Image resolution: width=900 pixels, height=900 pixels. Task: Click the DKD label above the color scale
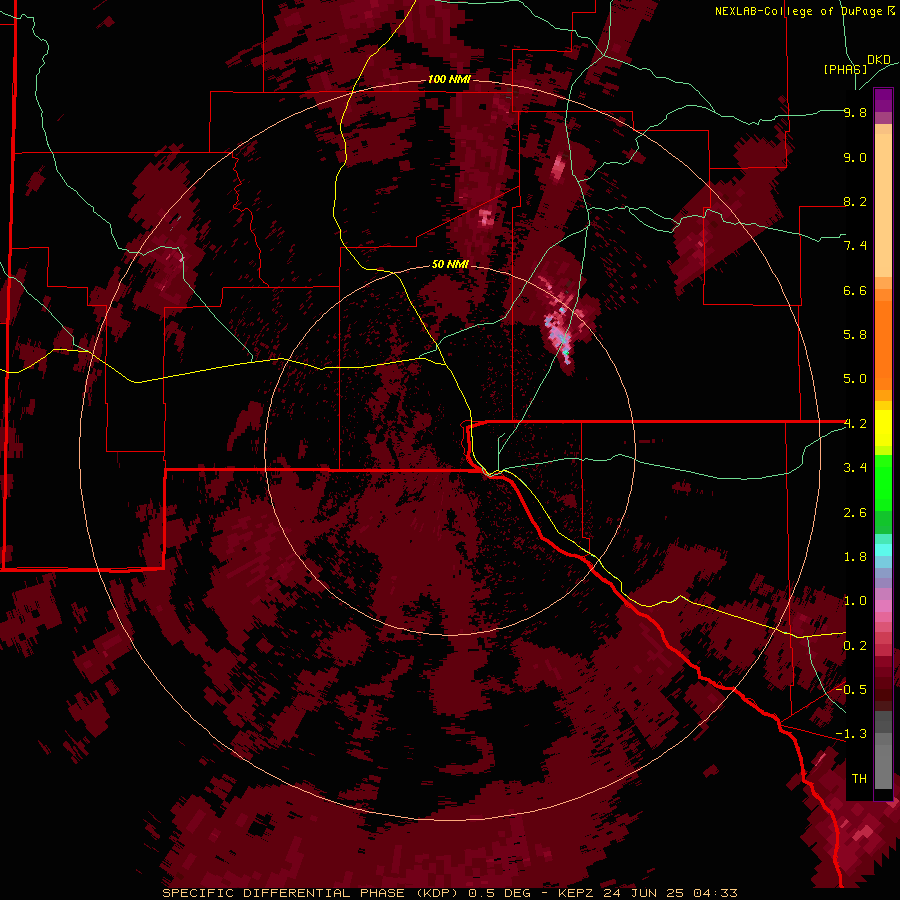pyautogui.click(x=879, y=60)
